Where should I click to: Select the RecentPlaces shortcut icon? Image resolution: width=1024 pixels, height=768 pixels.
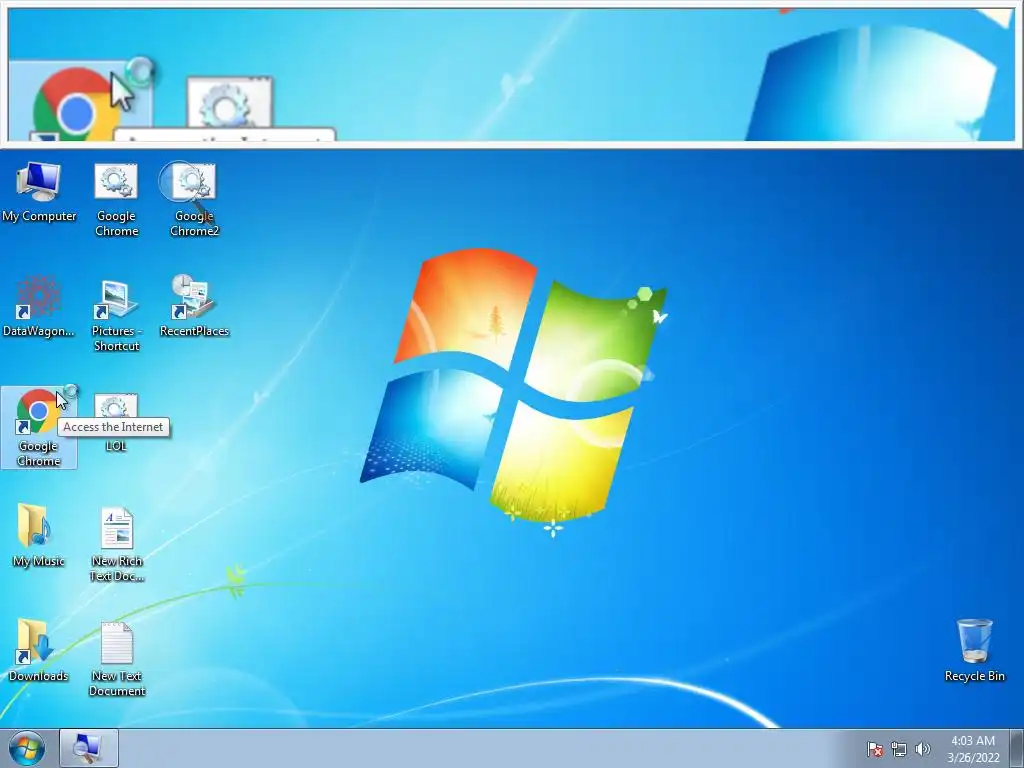click(194, 306)
